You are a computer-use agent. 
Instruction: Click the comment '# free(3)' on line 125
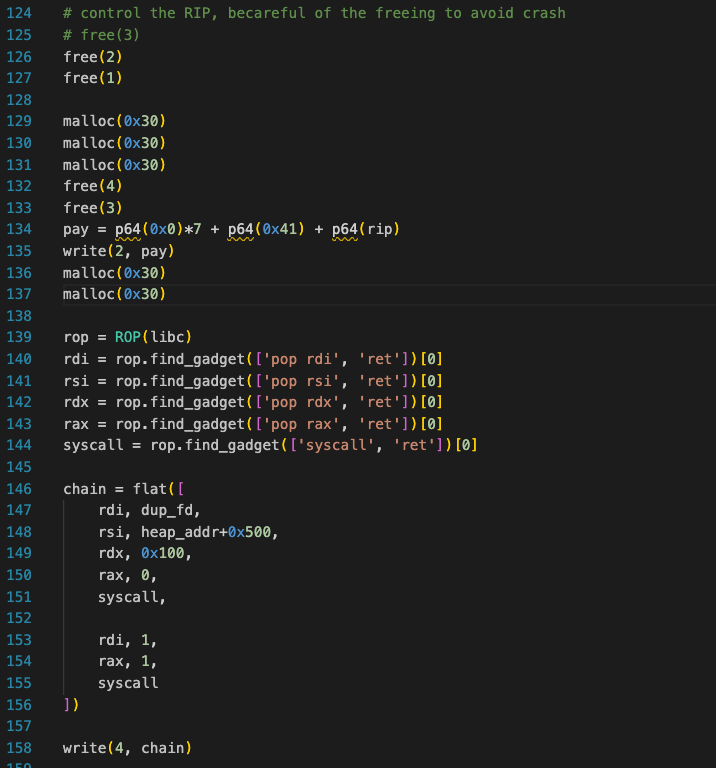[101, 35]
